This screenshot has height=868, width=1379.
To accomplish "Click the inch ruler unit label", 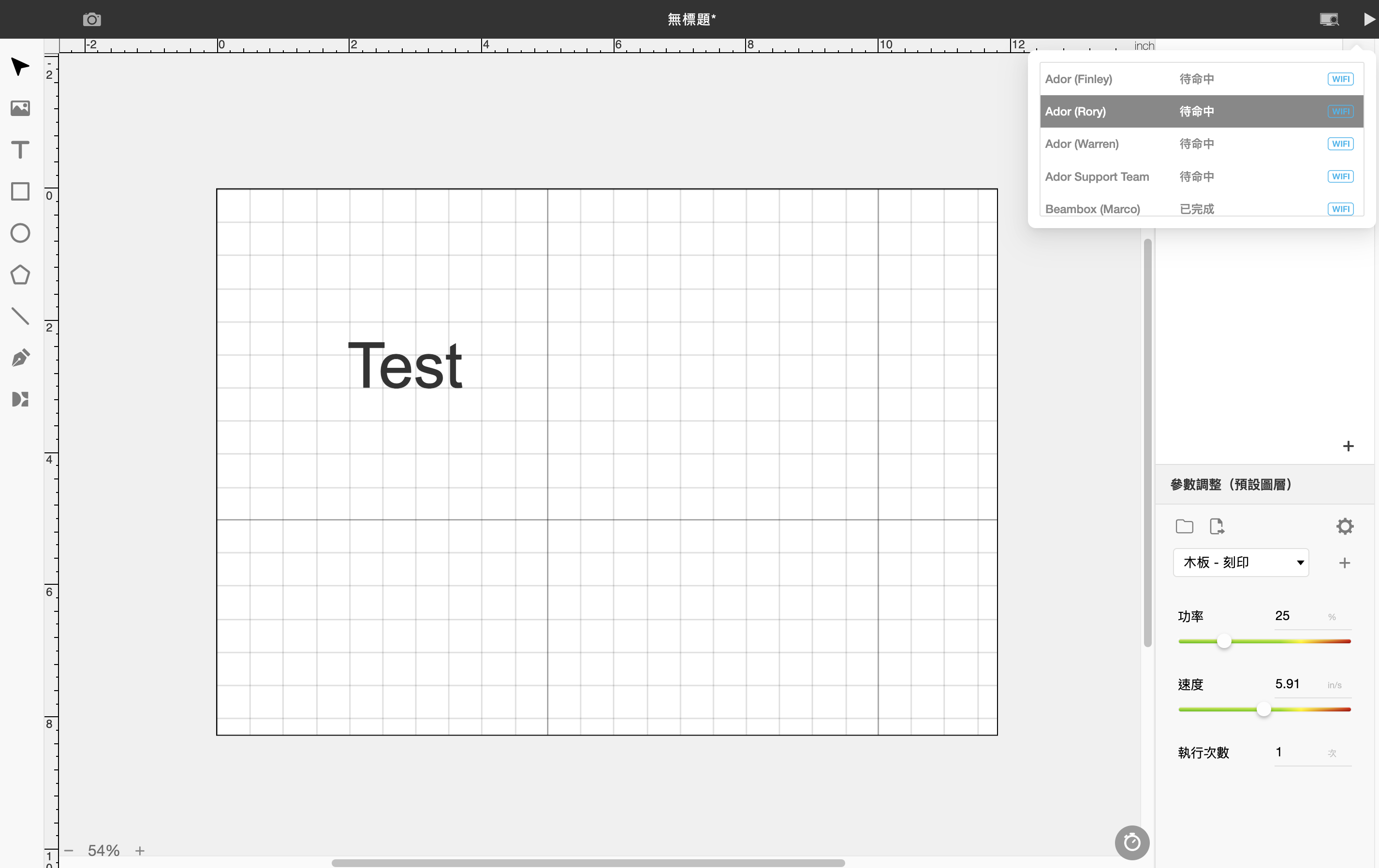I will click(1144, 46).
